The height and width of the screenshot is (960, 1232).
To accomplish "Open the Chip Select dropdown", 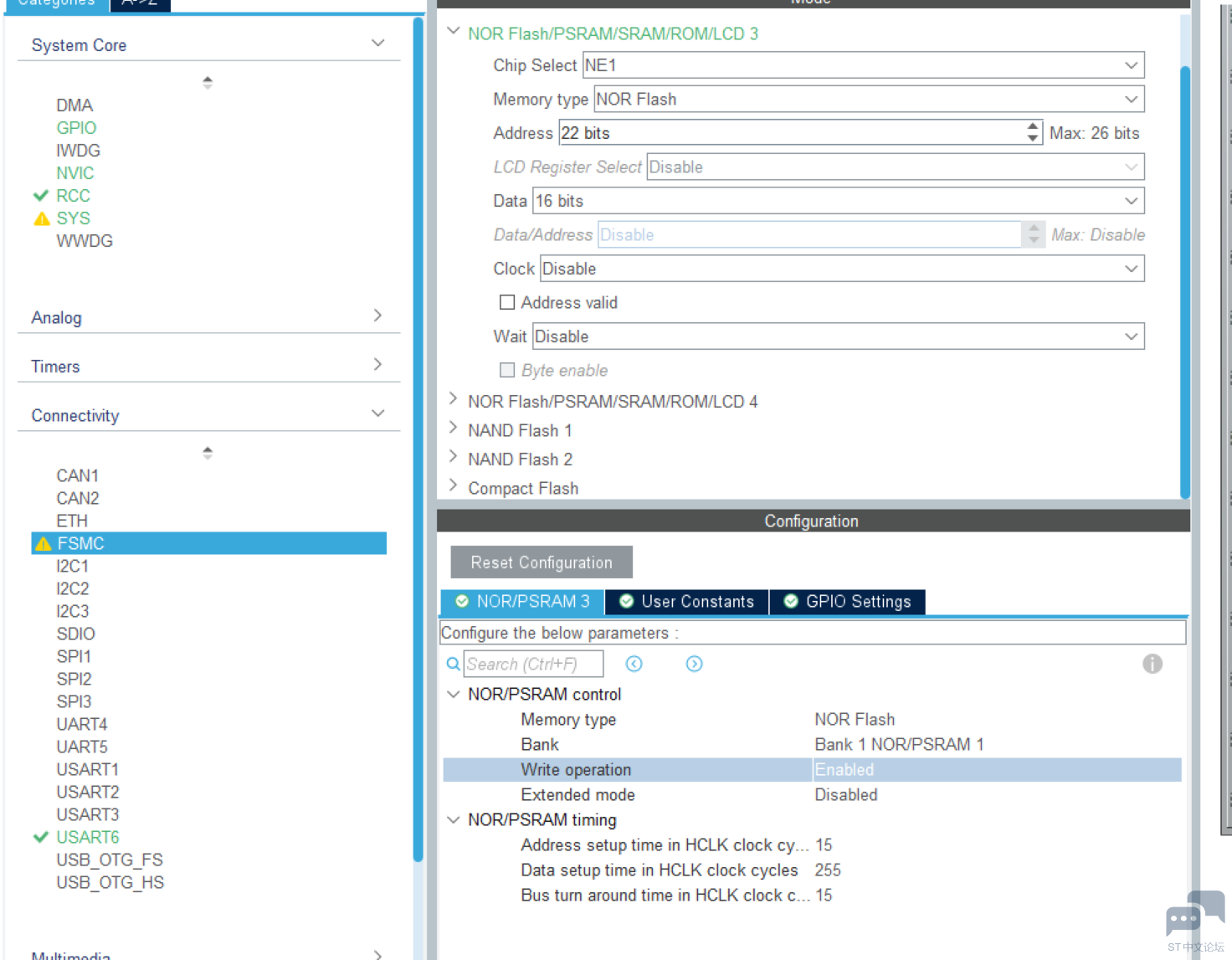I will point(863,65).
